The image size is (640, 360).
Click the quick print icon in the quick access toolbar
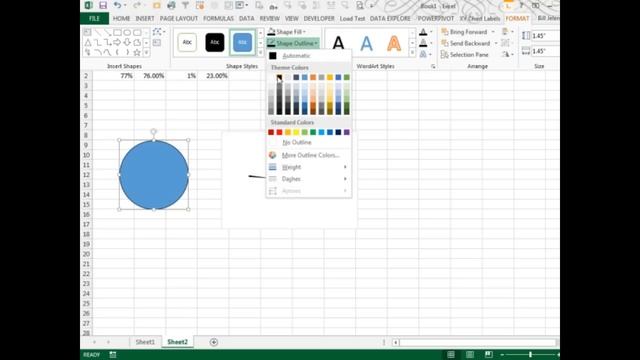(171, 5)
